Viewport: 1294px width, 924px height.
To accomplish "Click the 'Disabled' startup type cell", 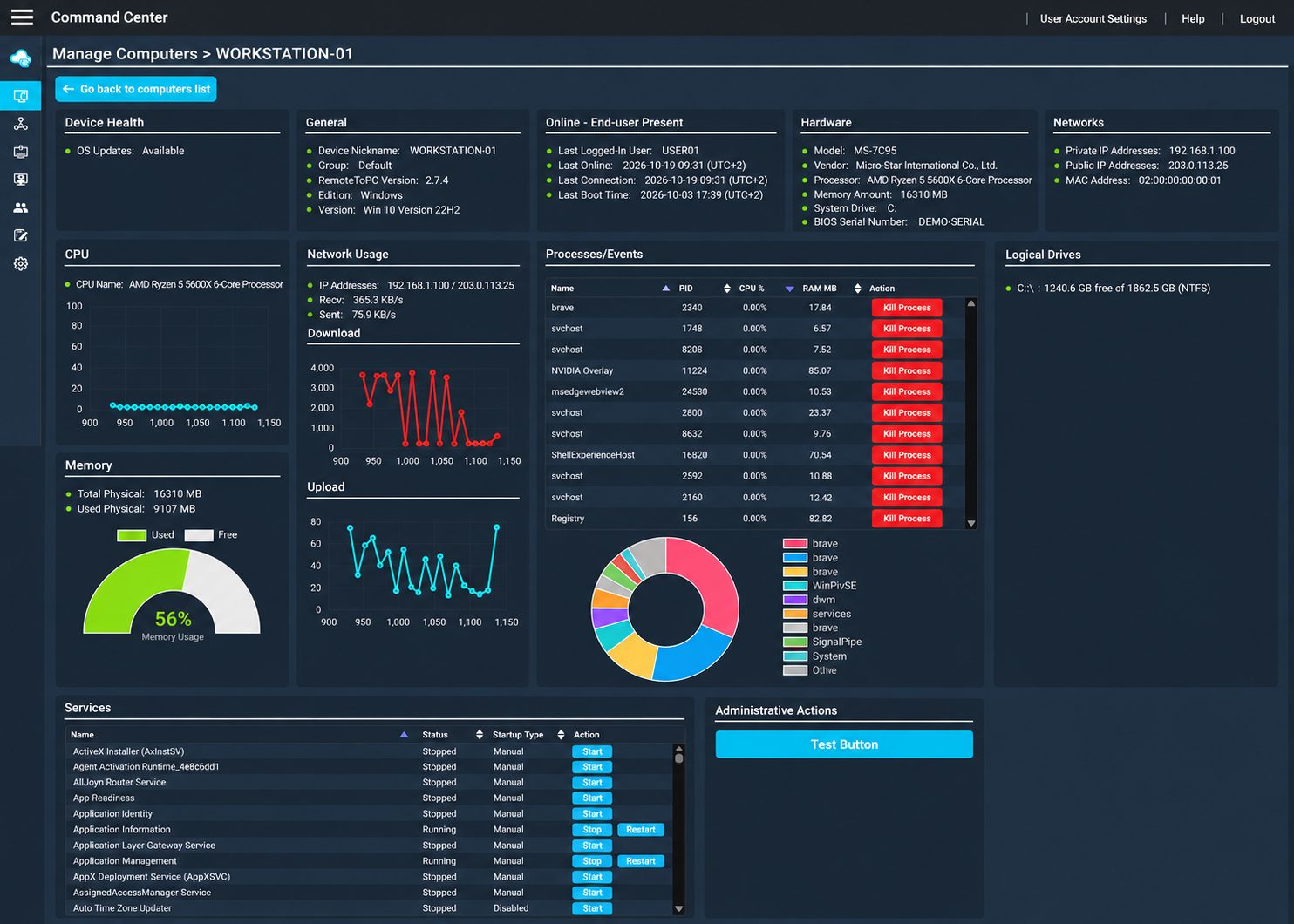I will click(511, 908).
